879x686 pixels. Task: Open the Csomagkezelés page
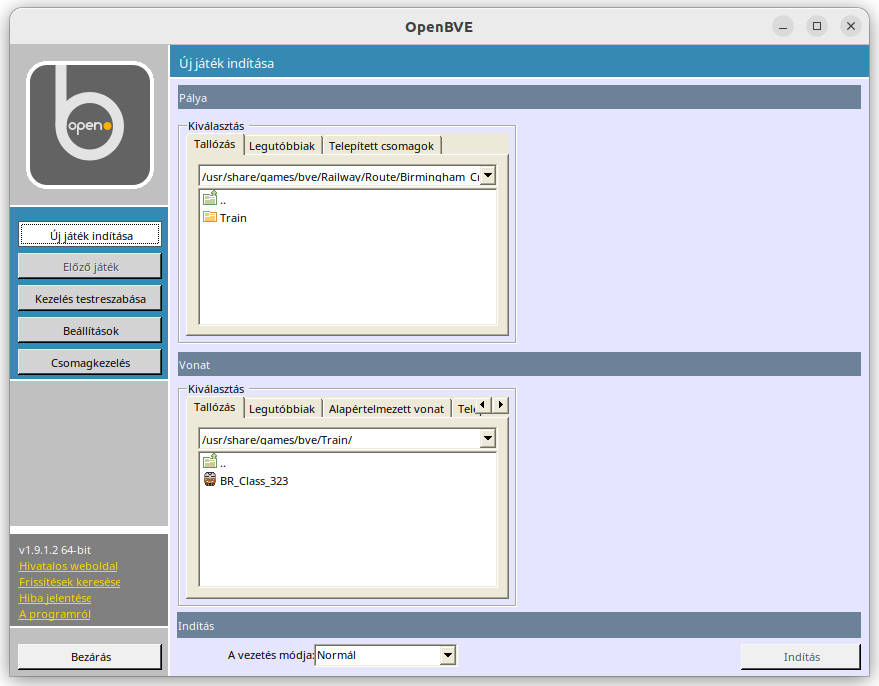pyautogui.click(x=90, y=363)
